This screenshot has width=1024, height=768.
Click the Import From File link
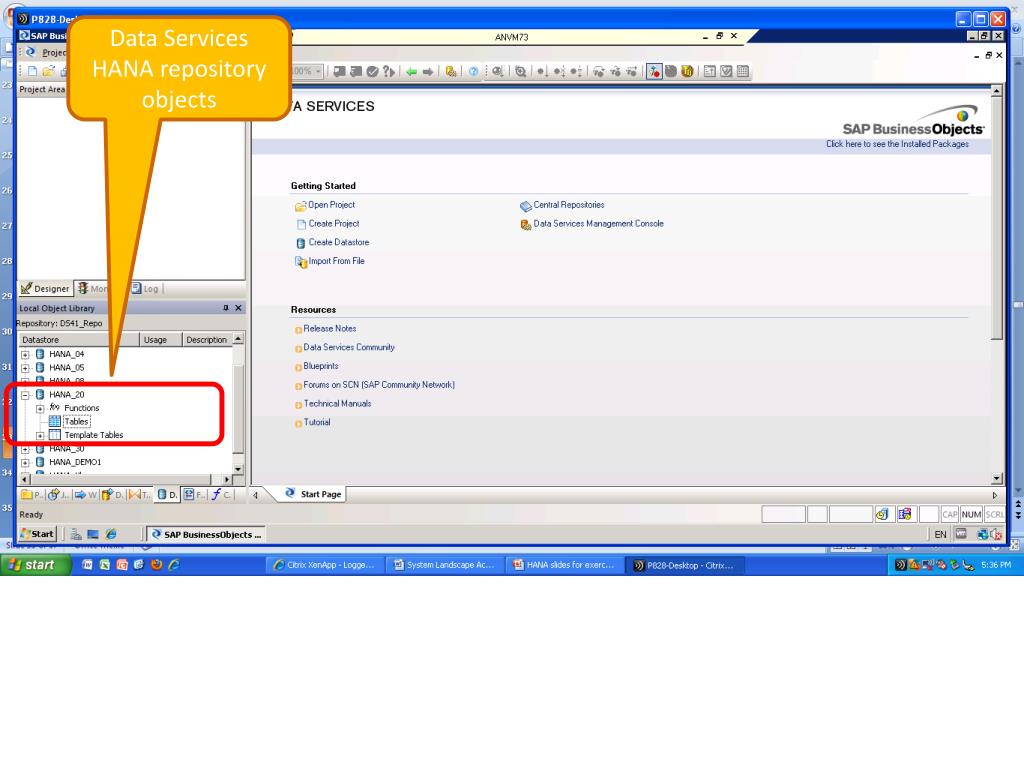(x=336, y=261)
